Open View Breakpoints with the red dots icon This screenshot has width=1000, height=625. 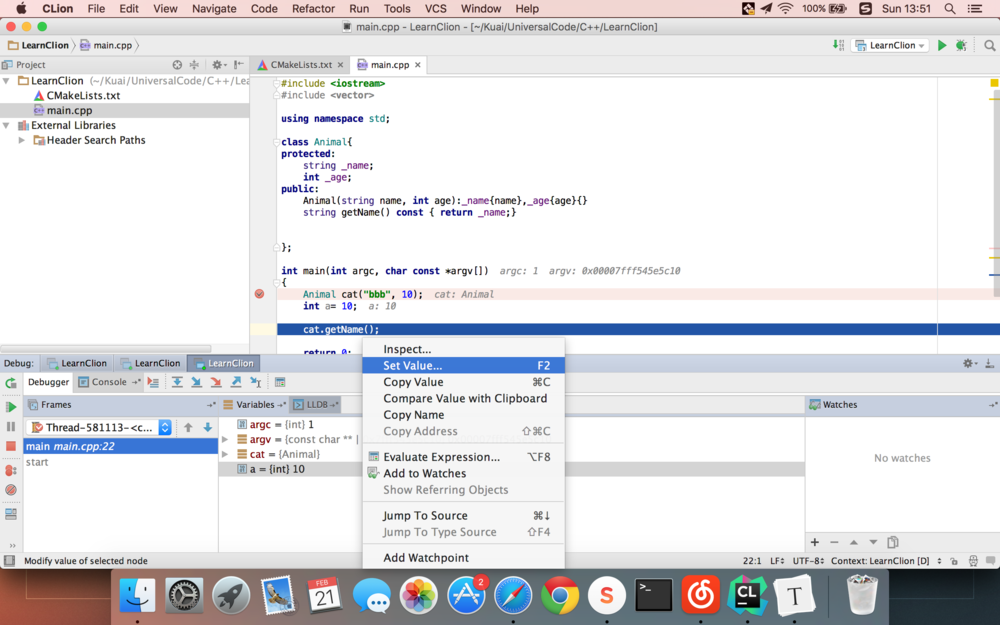pos(11,470)
